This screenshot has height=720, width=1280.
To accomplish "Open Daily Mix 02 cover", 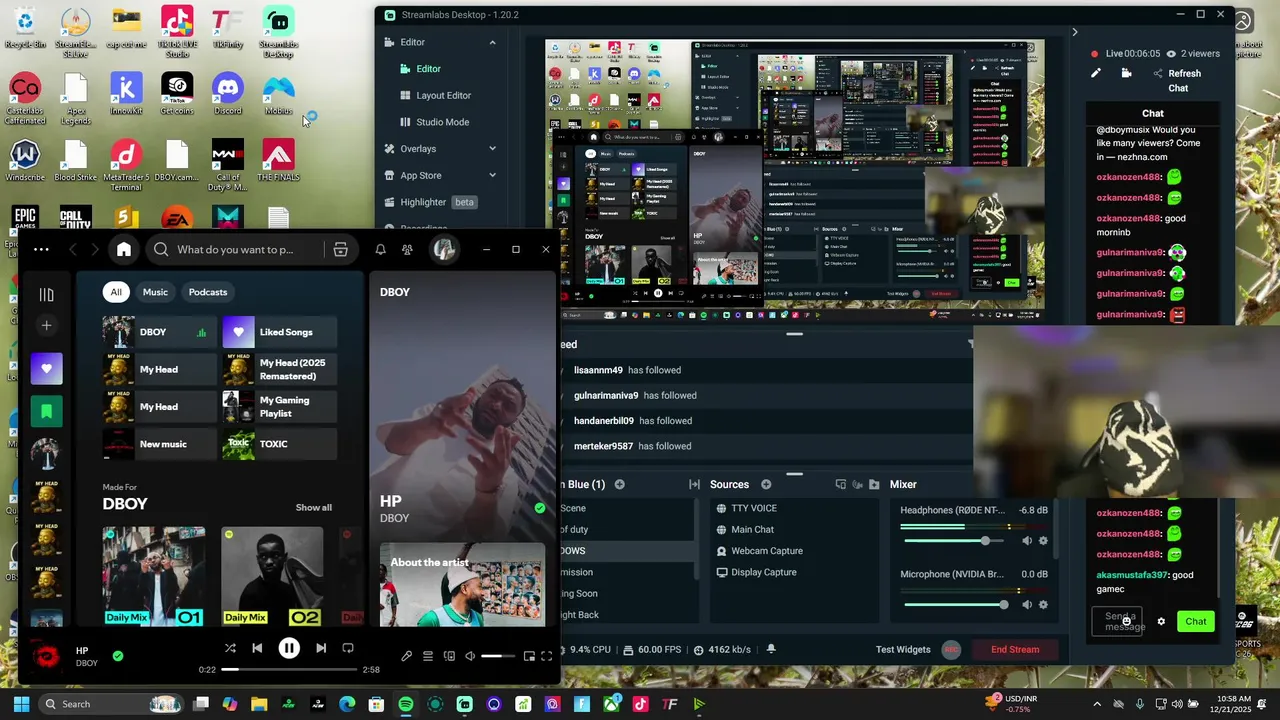I will 272,576.
